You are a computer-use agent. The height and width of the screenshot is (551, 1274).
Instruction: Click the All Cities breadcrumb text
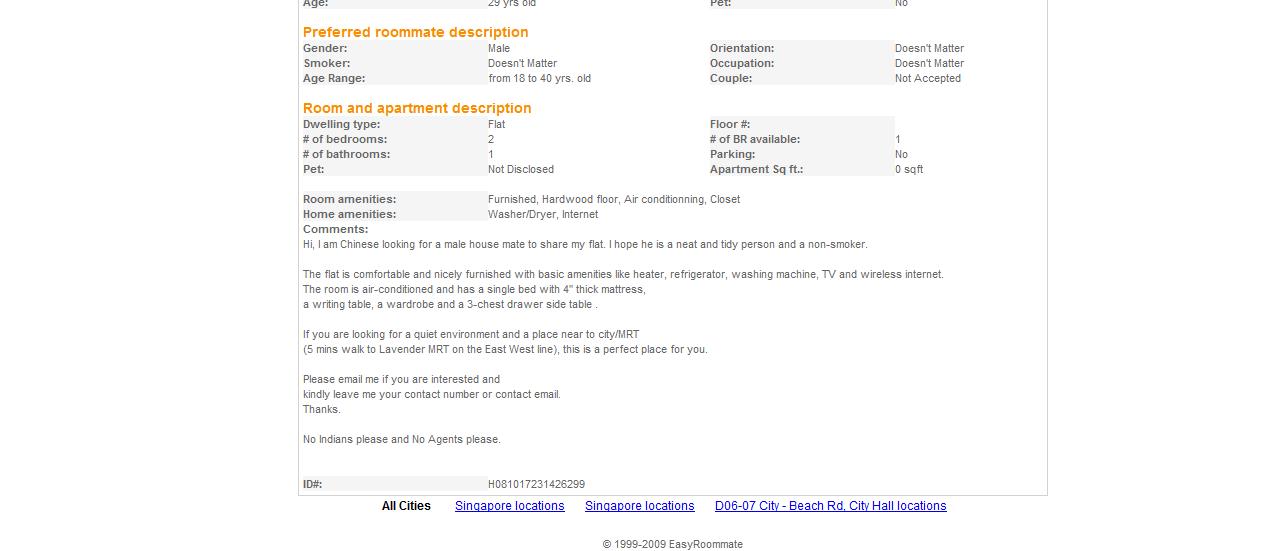click(406, 506)
